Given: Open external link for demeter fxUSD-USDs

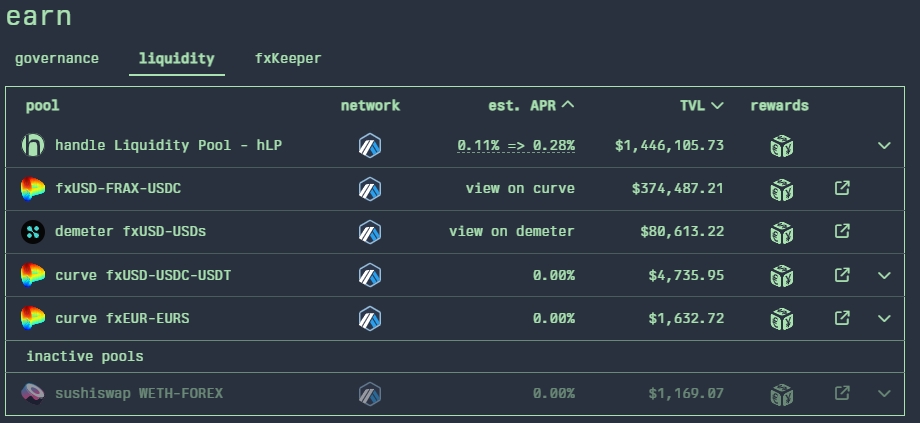Looking at the screenshot, I should tap(842, 231).
